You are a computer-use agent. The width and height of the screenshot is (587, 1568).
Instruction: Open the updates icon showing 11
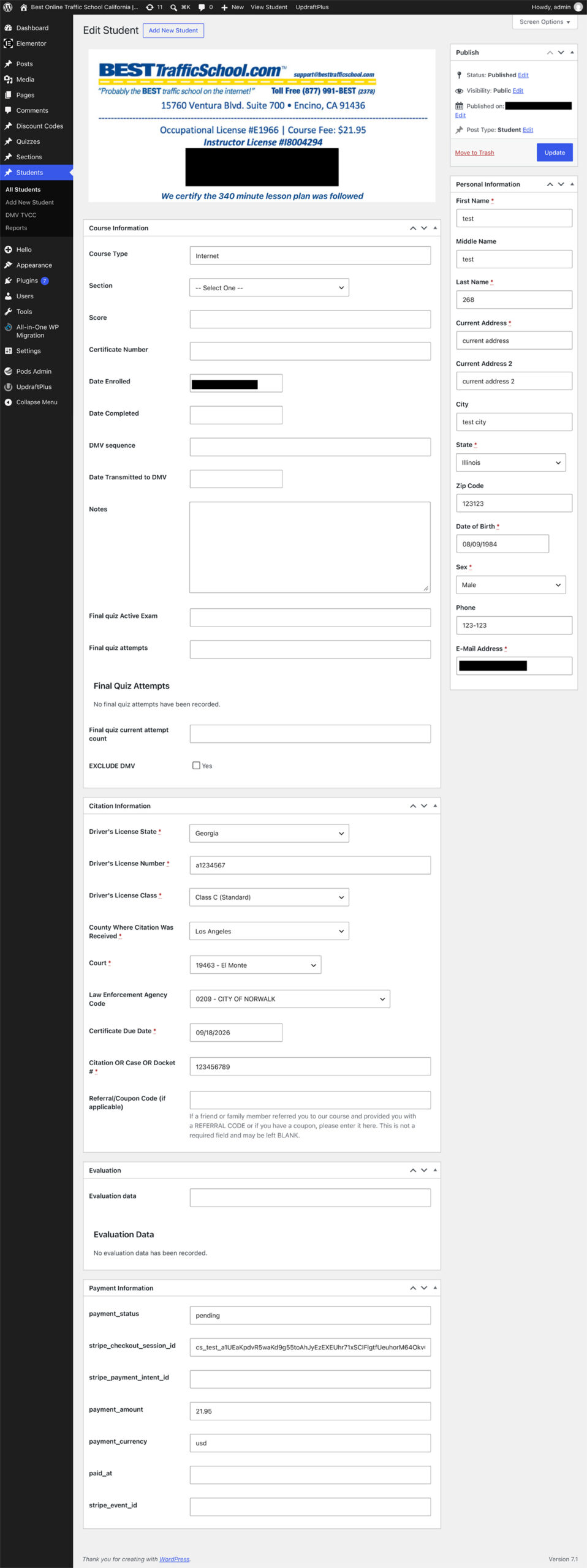click(x=150, y=7)
